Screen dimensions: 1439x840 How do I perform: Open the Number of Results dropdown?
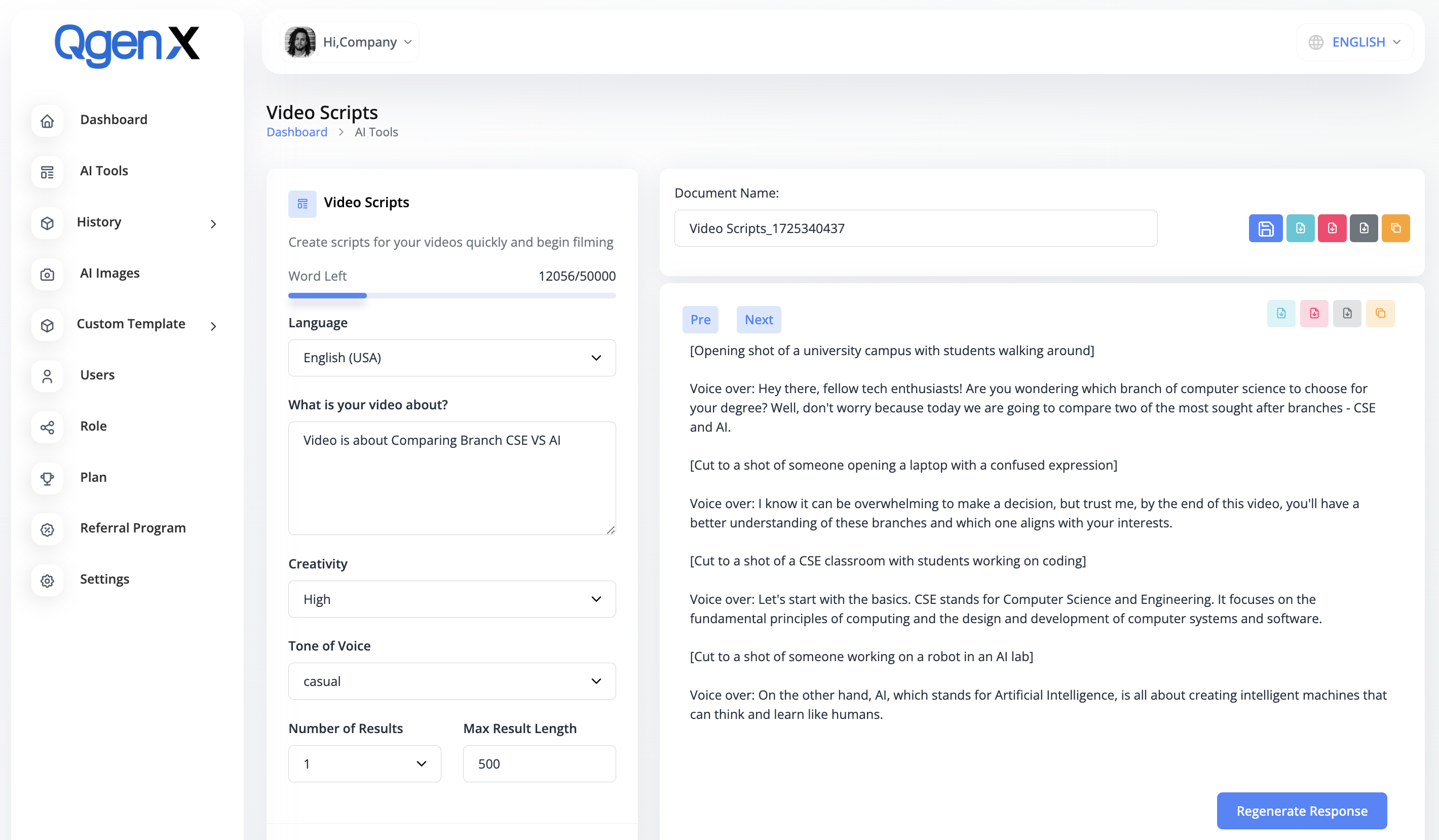[364, 763]
